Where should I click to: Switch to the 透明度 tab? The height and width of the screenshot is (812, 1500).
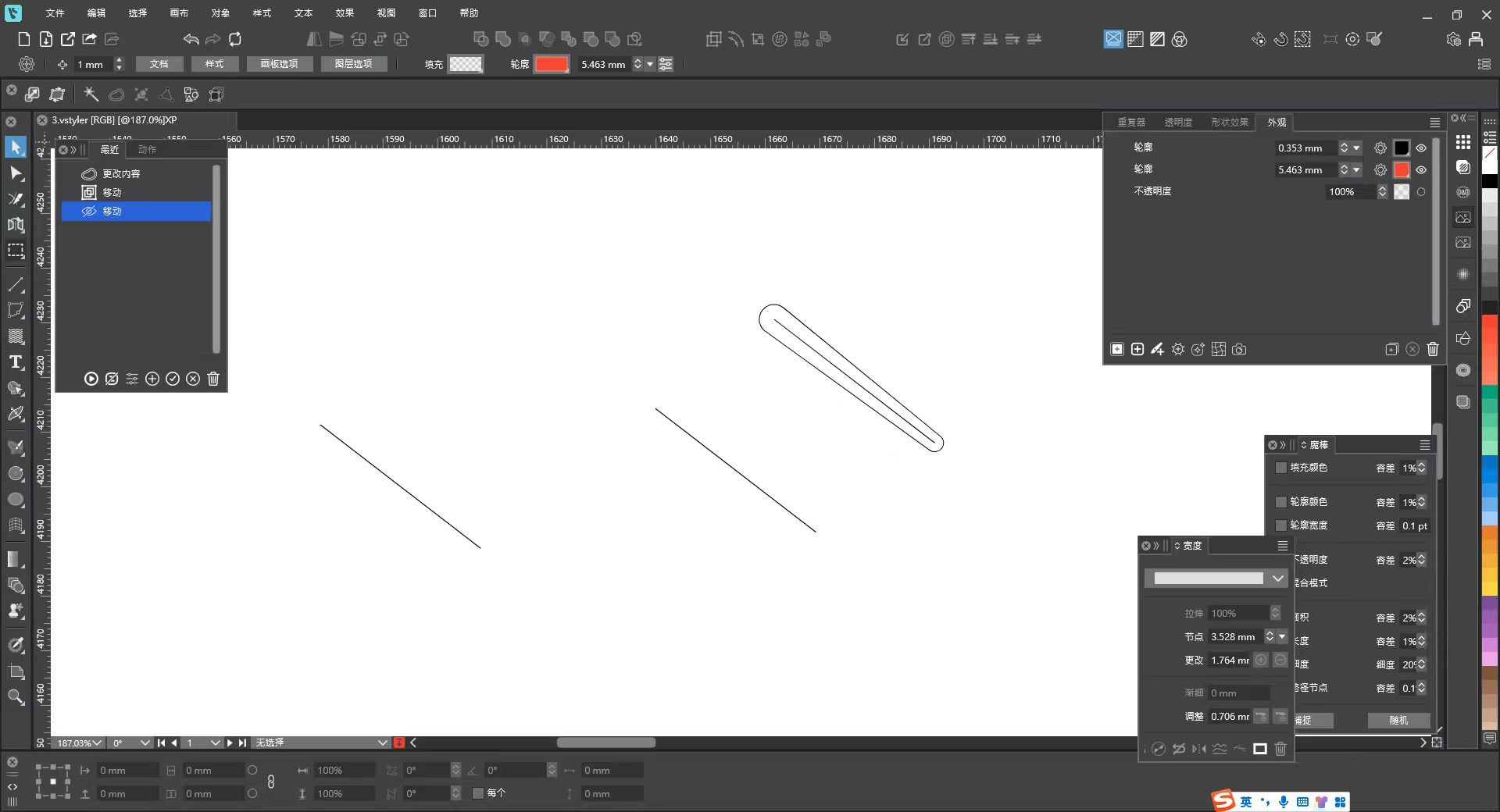1177,123
